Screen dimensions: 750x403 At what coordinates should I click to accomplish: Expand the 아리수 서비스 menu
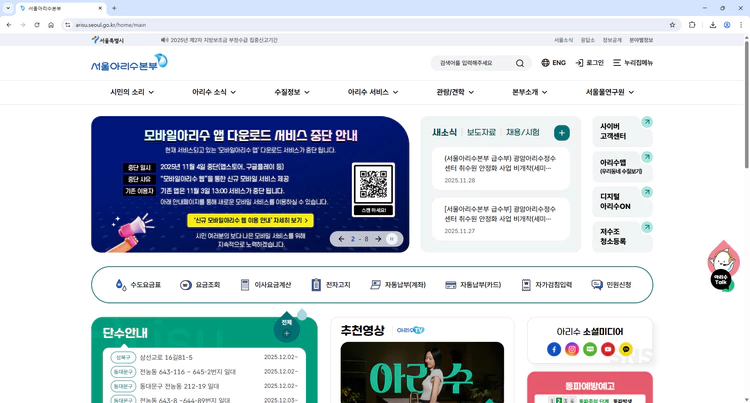pyautogui.click(x=373, y=92)
